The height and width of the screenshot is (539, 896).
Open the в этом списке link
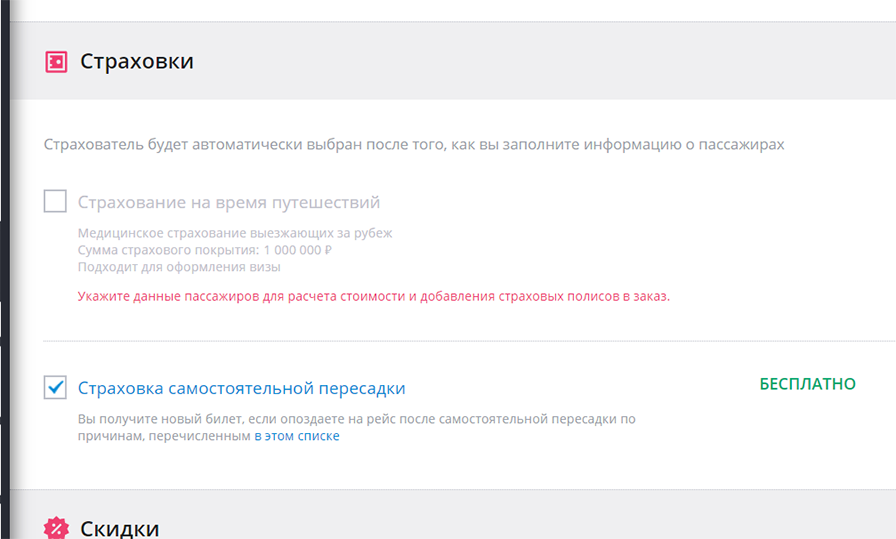tap(297, 436)
